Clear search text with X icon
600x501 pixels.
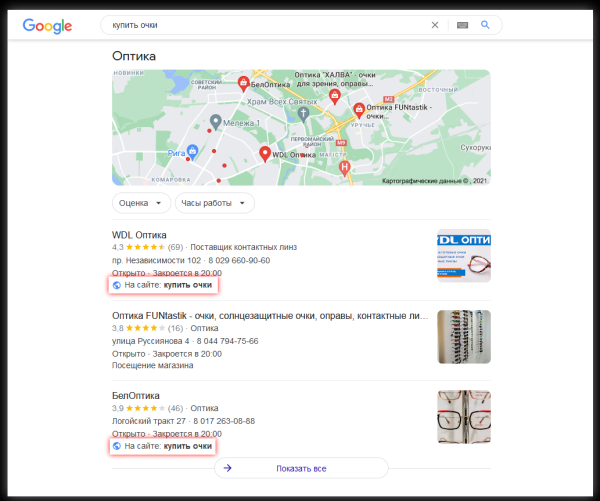click(x=434, y=25)
